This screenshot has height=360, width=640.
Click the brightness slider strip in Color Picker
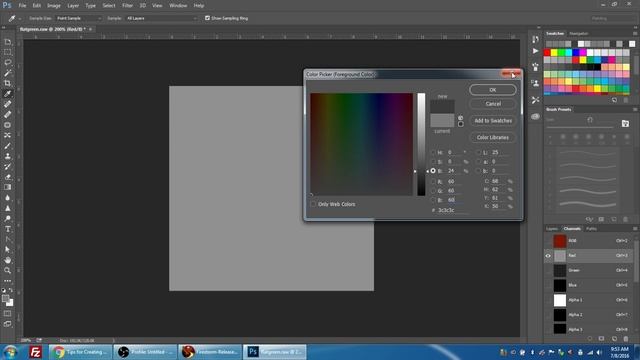point(421,144)
